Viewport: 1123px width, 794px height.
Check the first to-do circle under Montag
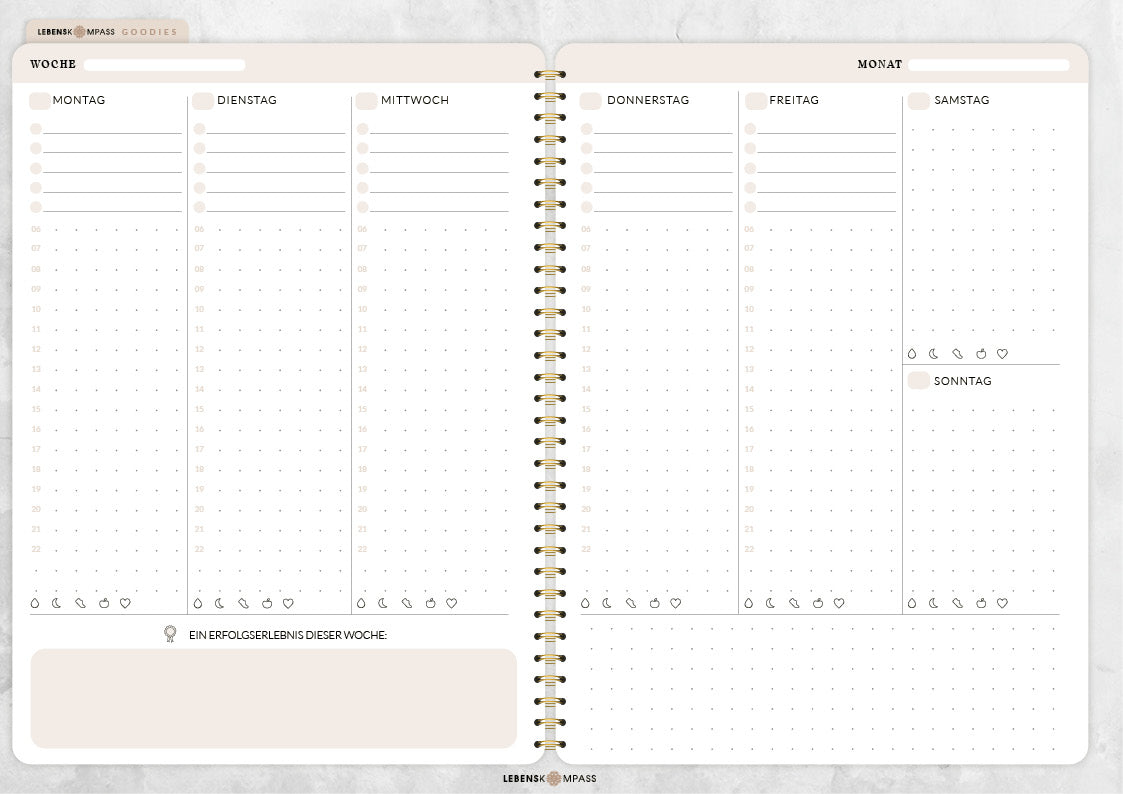point(36,129)
